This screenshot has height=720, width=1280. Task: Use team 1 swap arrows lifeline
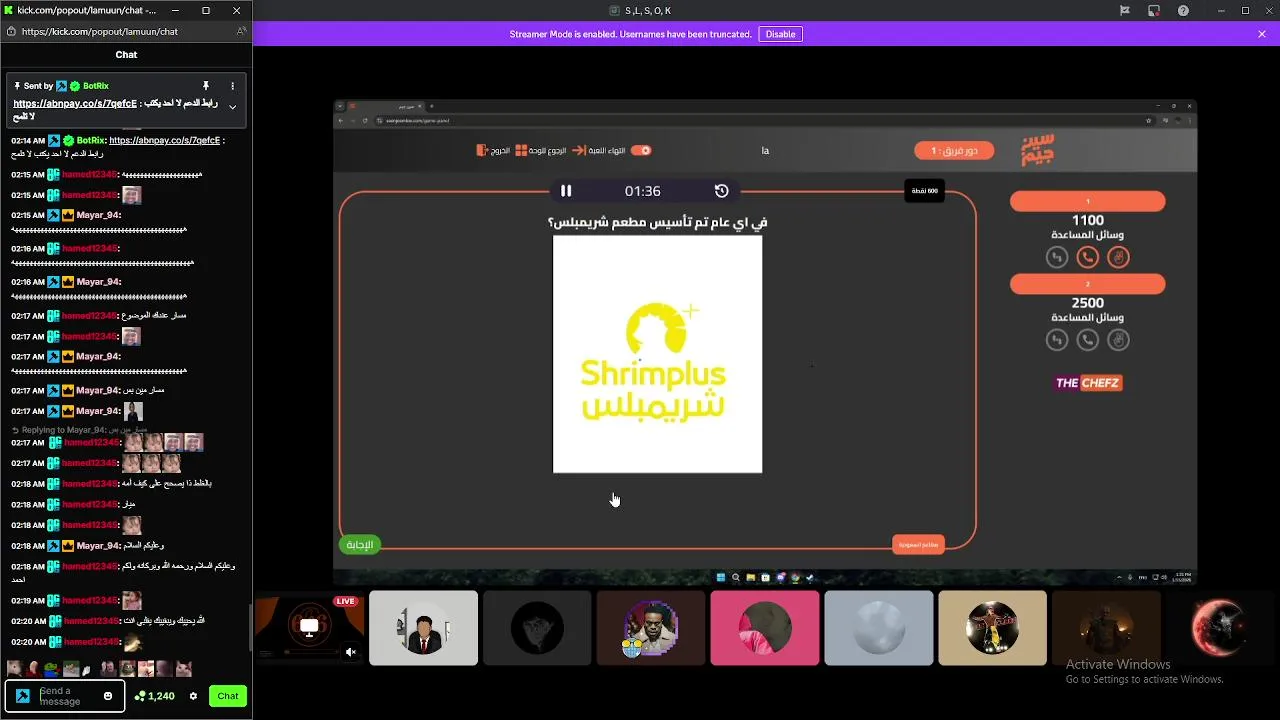[x=1057, y=257]
